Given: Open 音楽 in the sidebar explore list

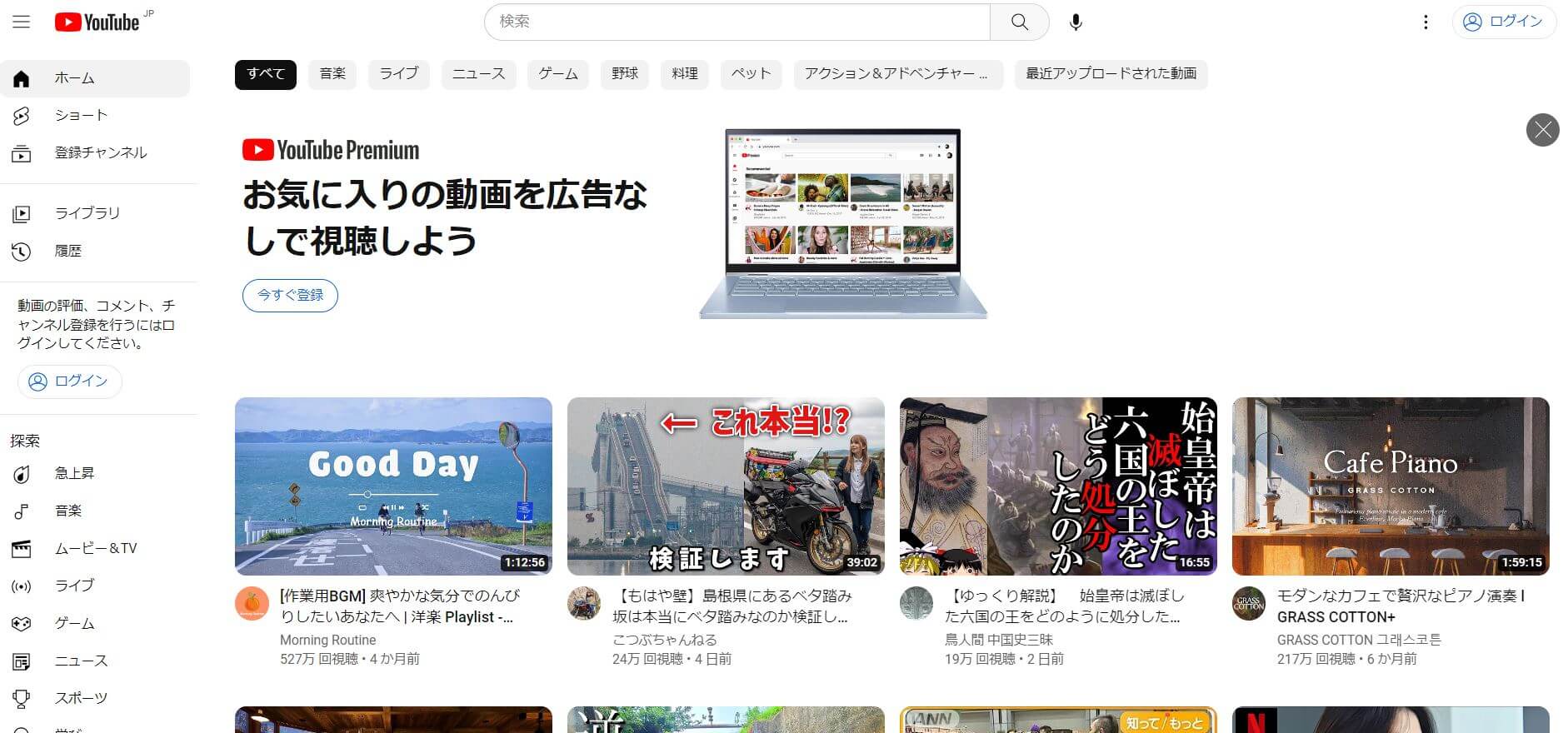Looking at the screenshot, I should [95, 511].
